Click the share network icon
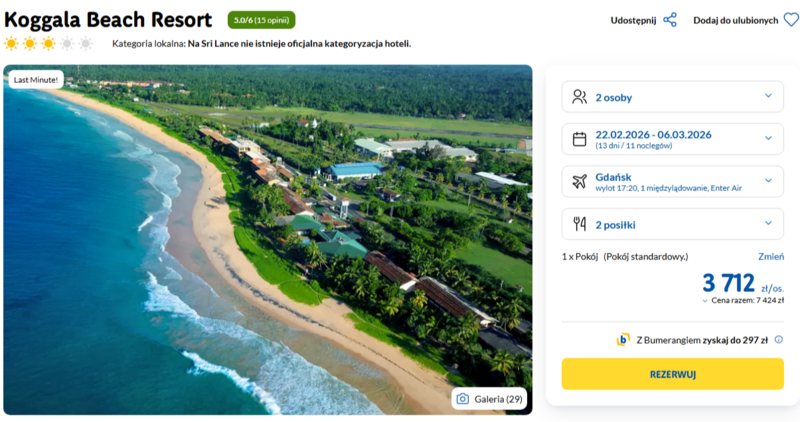This screenshot has width=800, height=422. pyautogui.click(x=670, y=20)
